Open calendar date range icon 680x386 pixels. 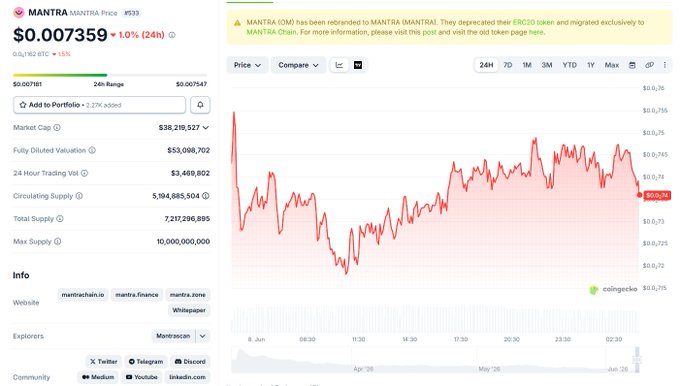point(632,65)
